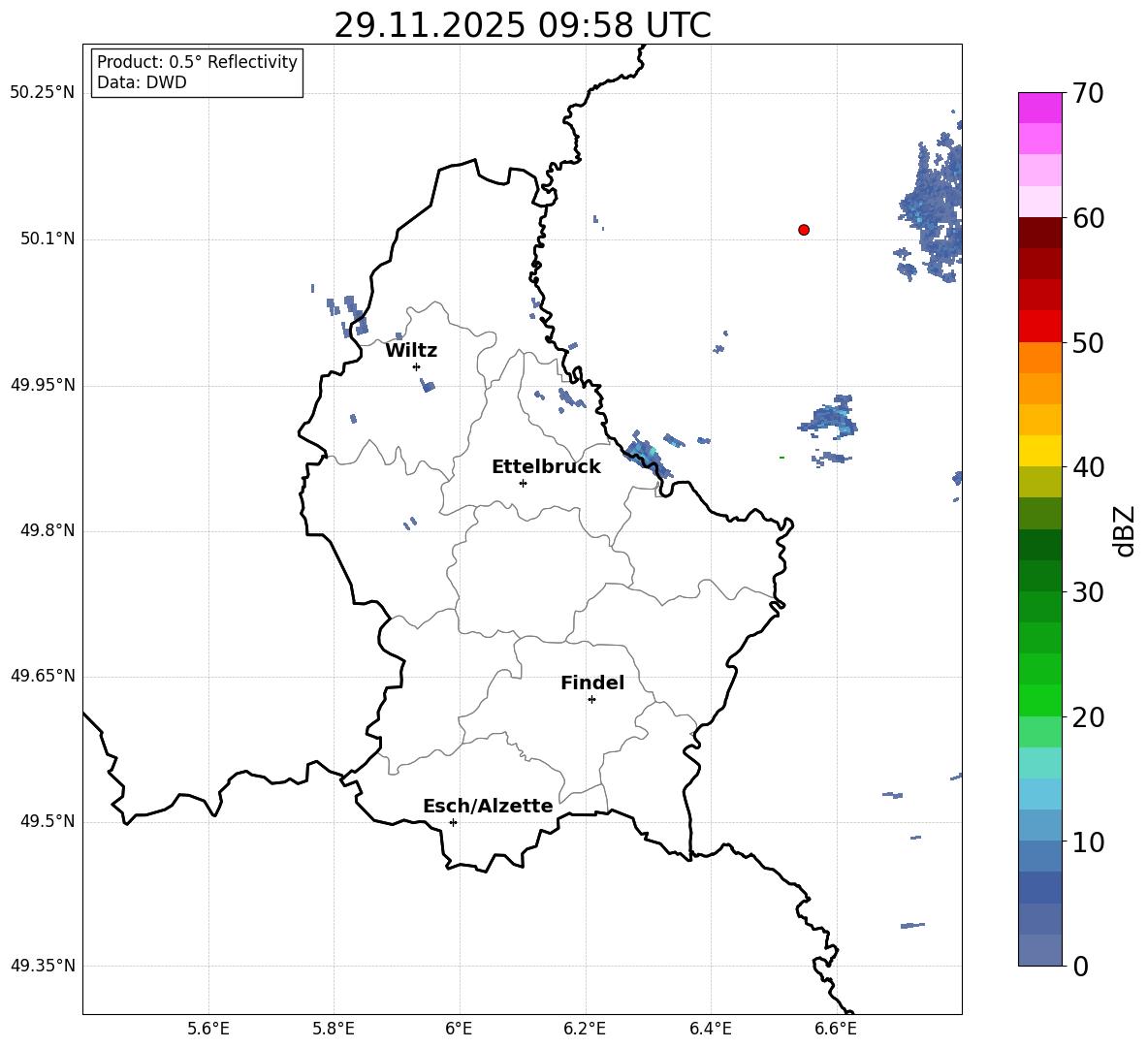
Task: Click the 49.65°N latitude label
Action: [x=43, y=676]
